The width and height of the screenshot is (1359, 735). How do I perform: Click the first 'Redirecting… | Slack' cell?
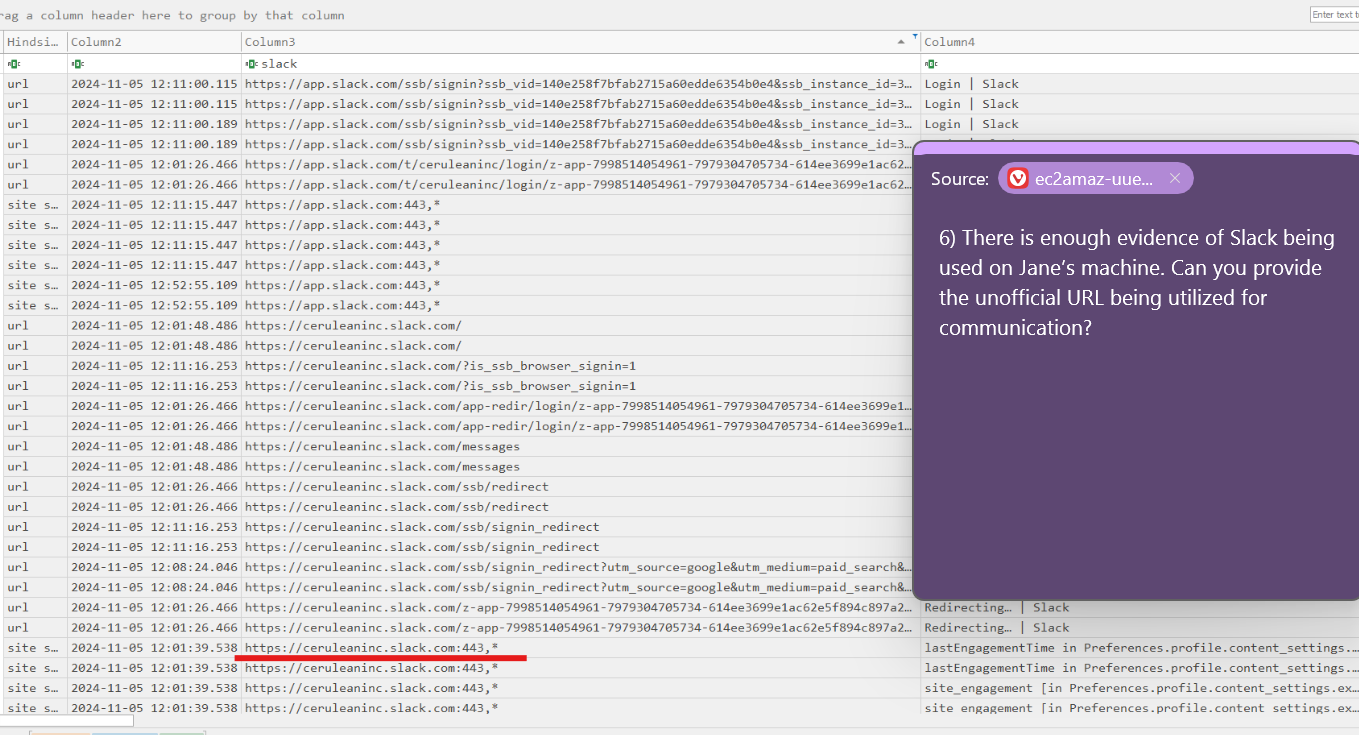996,608
